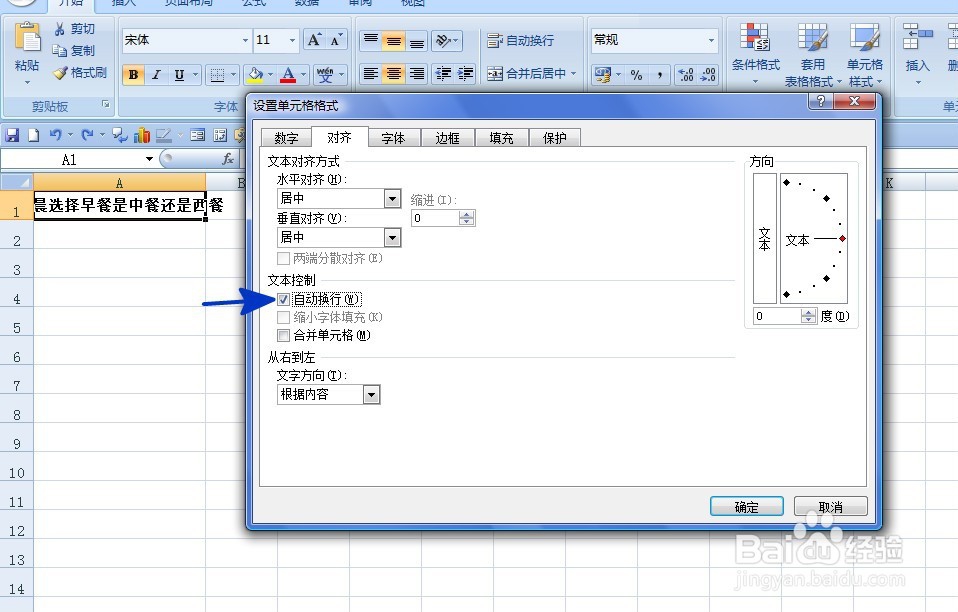Uncheck the 自动换行 wrap text checkbox
958x612 pixels.
[282, 298]
